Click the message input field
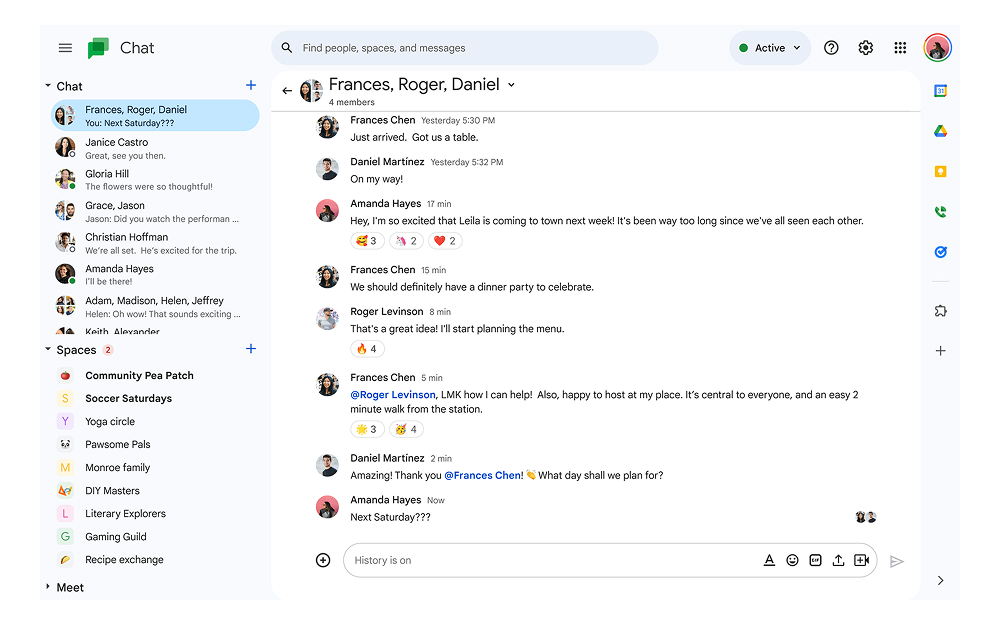1000x627 pixels. tap(550, 560)
